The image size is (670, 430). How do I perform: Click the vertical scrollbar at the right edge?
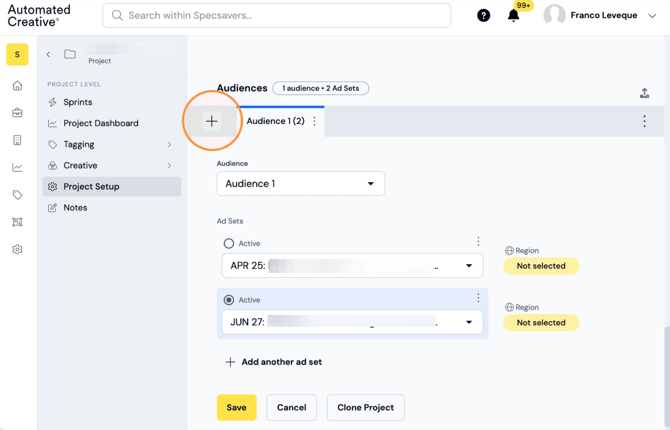[667, 376]
